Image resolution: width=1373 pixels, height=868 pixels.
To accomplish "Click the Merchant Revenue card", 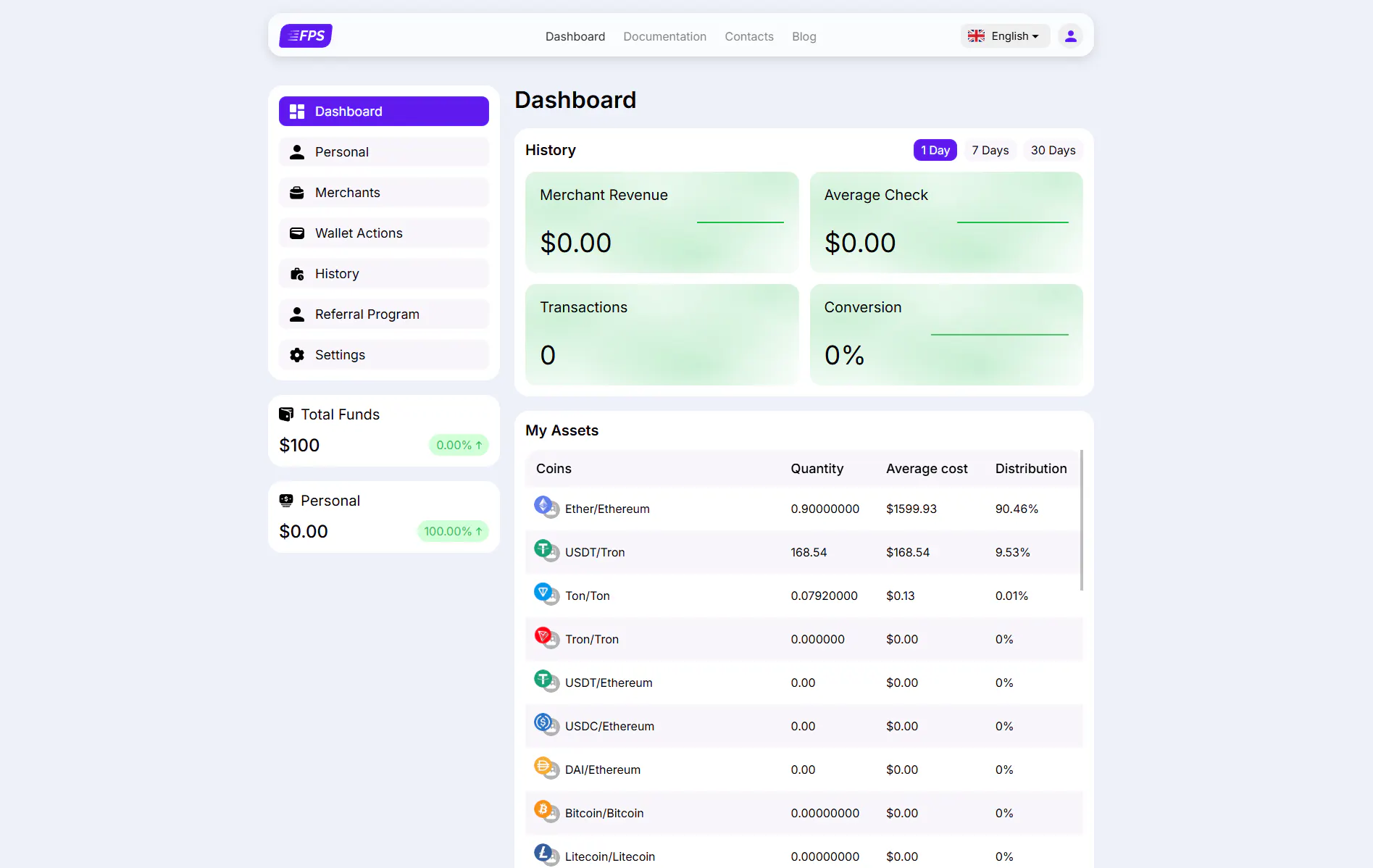I will tap(662, 222).
